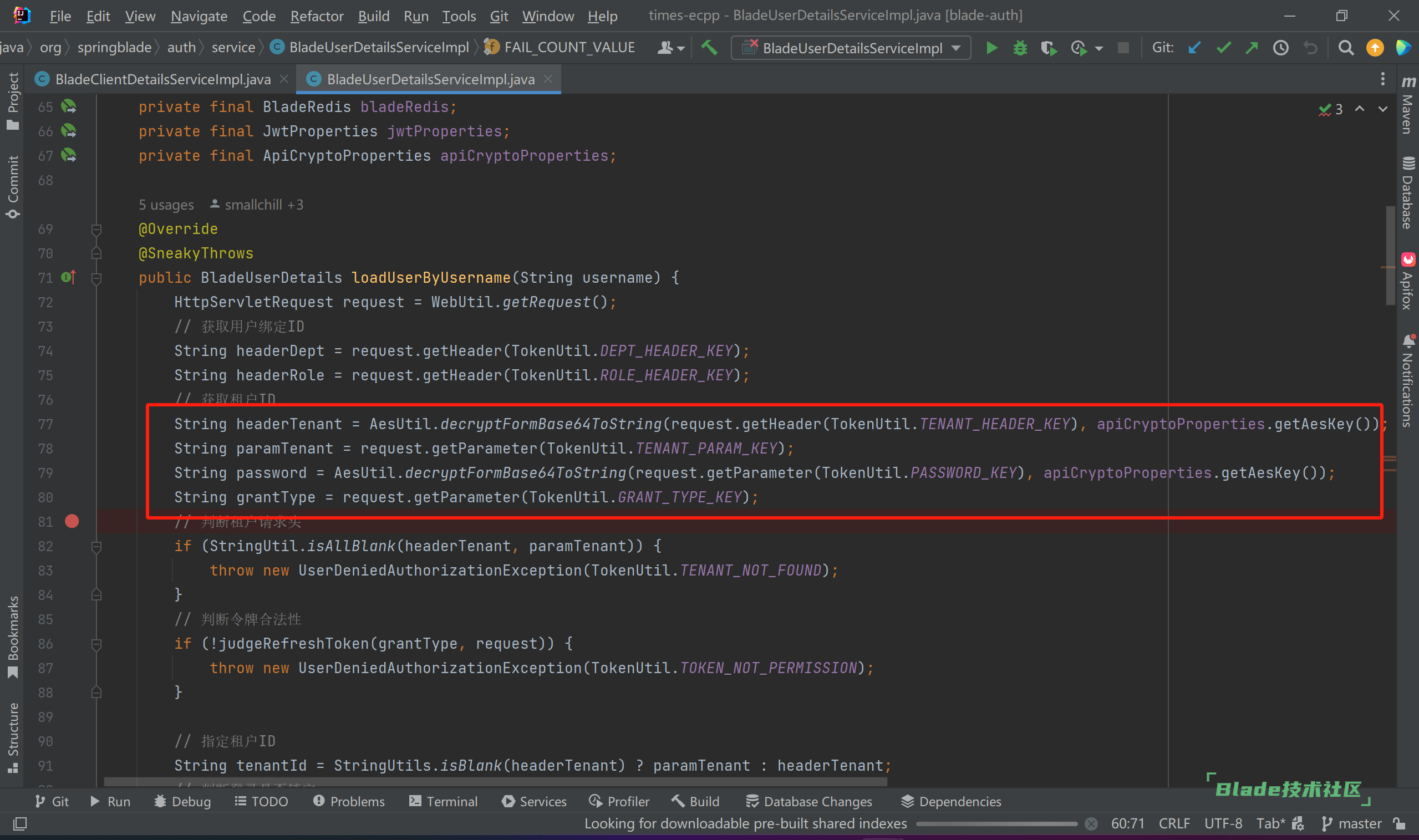This screenshot has width=1419, height=840.
Task: Open the Notifications tool window
Action: point(1408,380)
